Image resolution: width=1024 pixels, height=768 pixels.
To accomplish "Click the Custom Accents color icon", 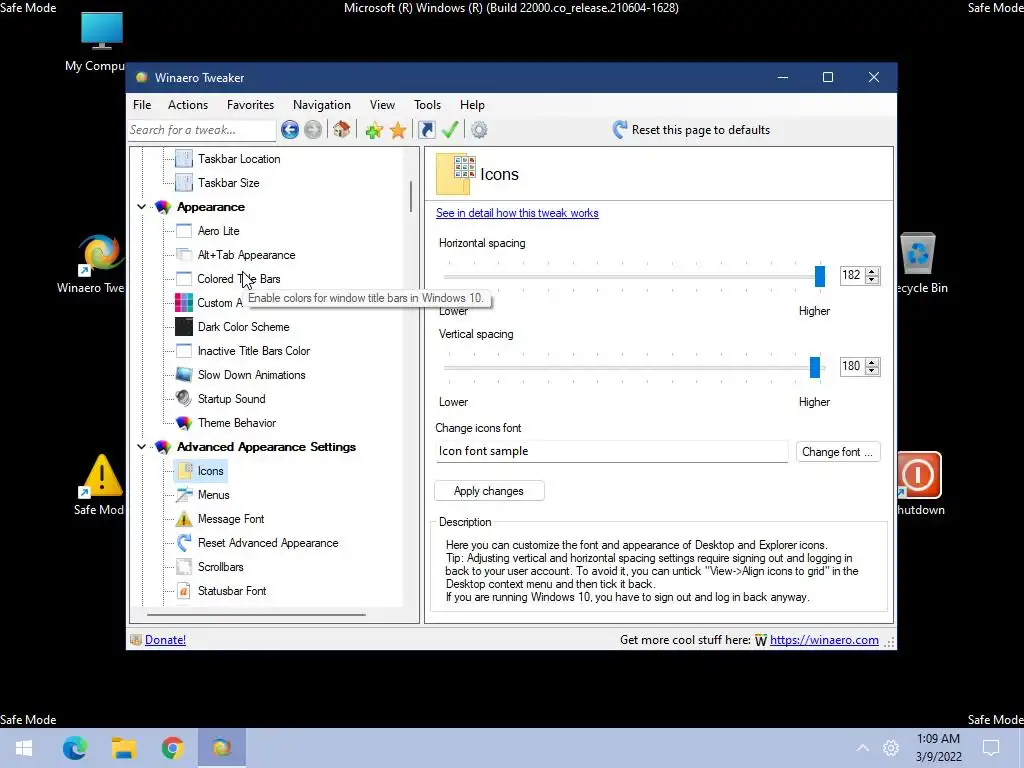I will (x=184, y=303).
